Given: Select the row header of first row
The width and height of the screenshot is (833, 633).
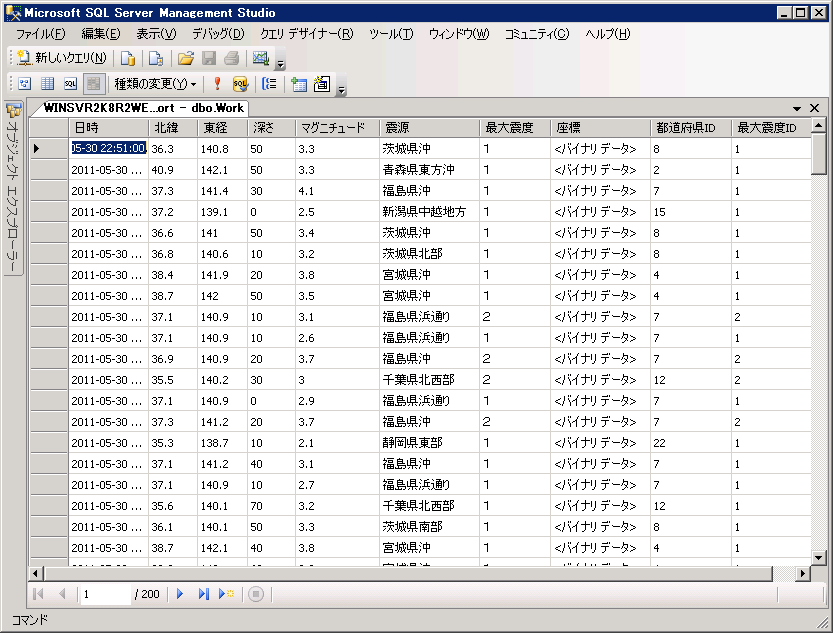Looking at the screenshot, I should coord(49,148).
